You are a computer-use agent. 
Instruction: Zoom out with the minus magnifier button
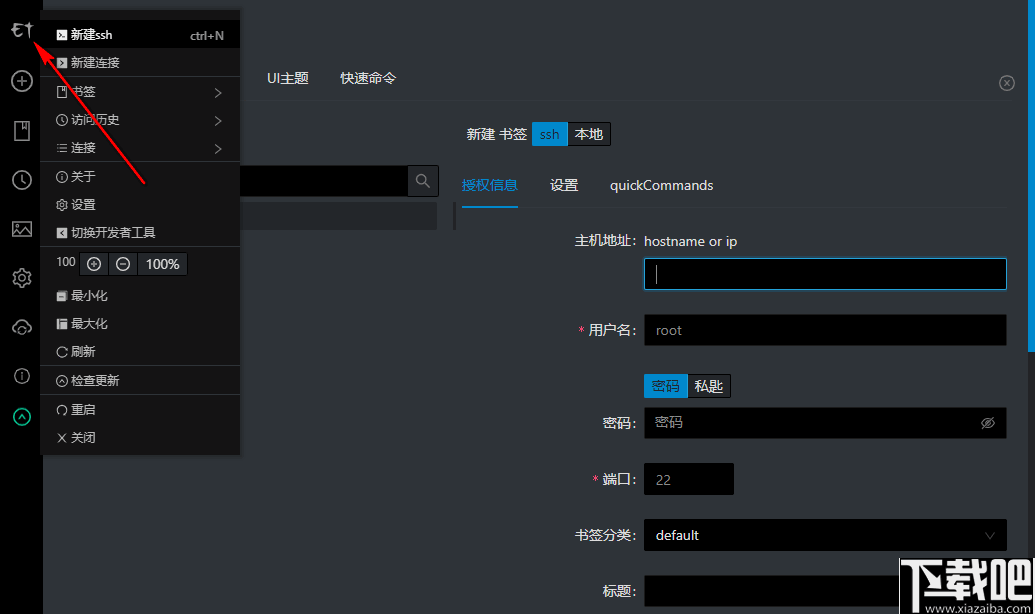click(123, 264)
